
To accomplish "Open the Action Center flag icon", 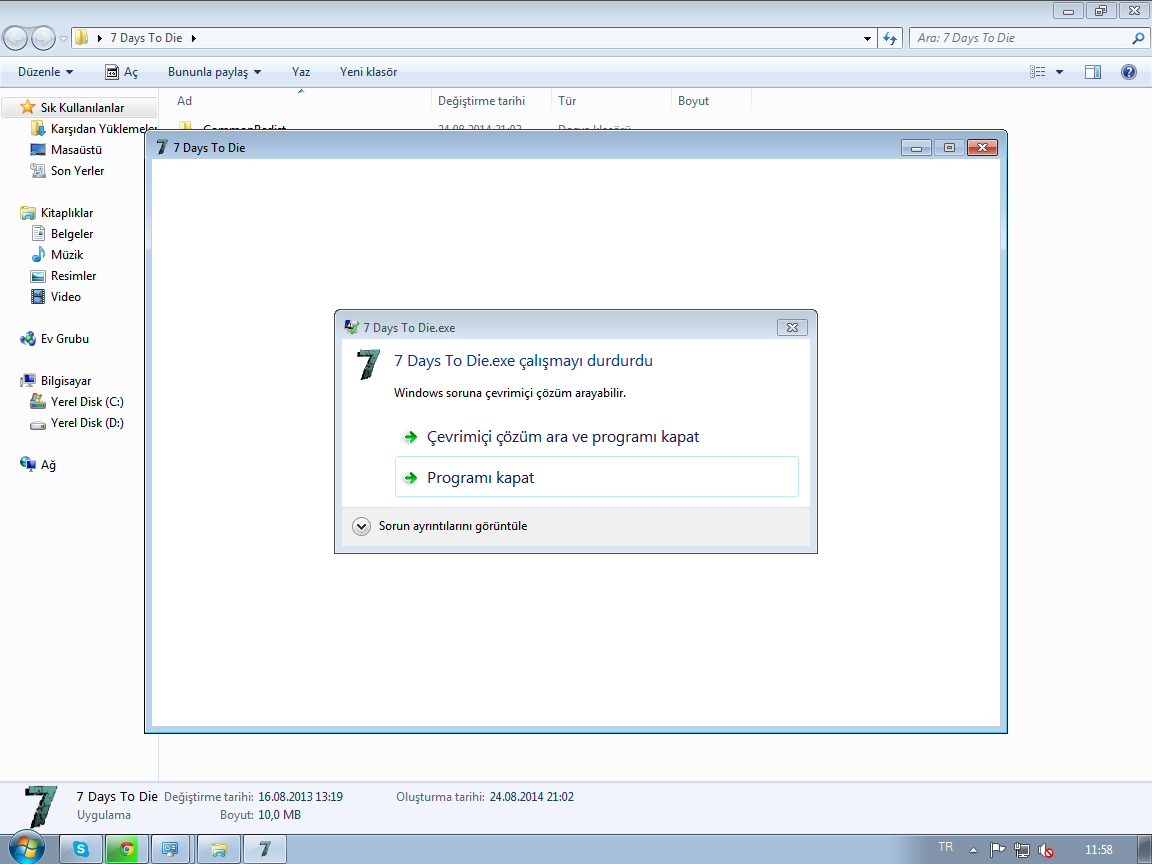I will tap(997, 850).
